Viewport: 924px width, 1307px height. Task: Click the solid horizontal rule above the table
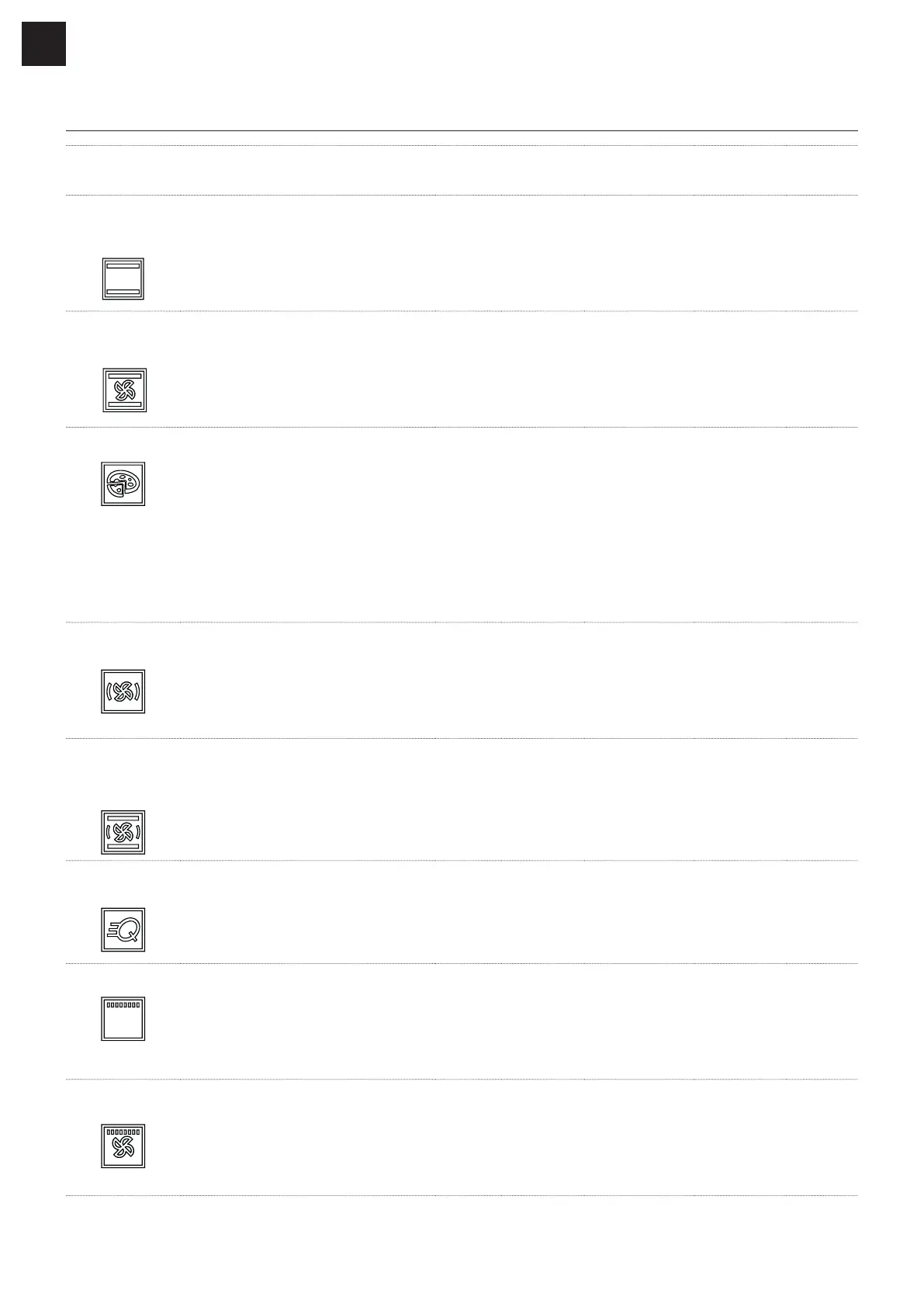(x=462, y=130)
